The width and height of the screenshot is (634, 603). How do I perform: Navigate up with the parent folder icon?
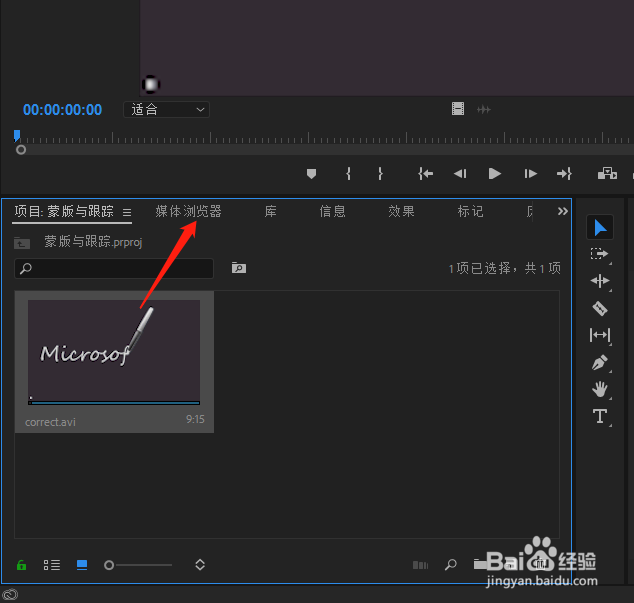22,243
